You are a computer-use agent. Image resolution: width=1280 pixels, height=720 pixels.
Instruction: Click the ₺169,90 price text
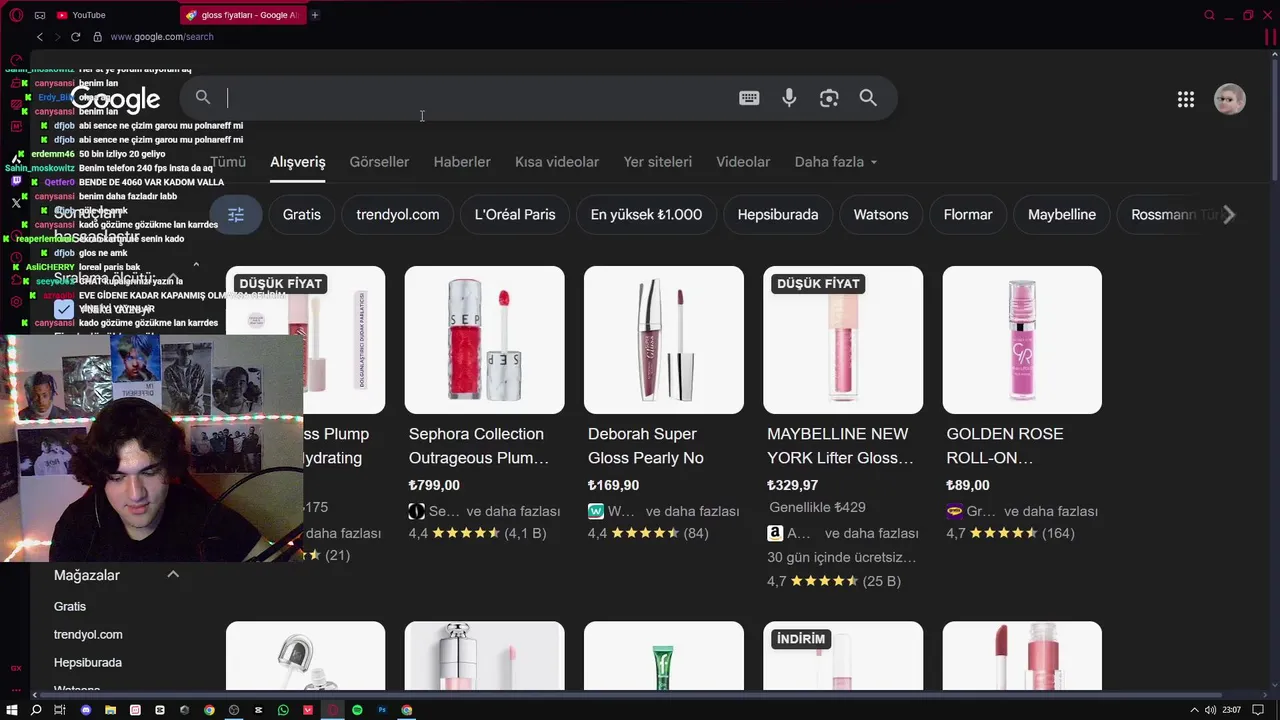(x=613, y=486)
